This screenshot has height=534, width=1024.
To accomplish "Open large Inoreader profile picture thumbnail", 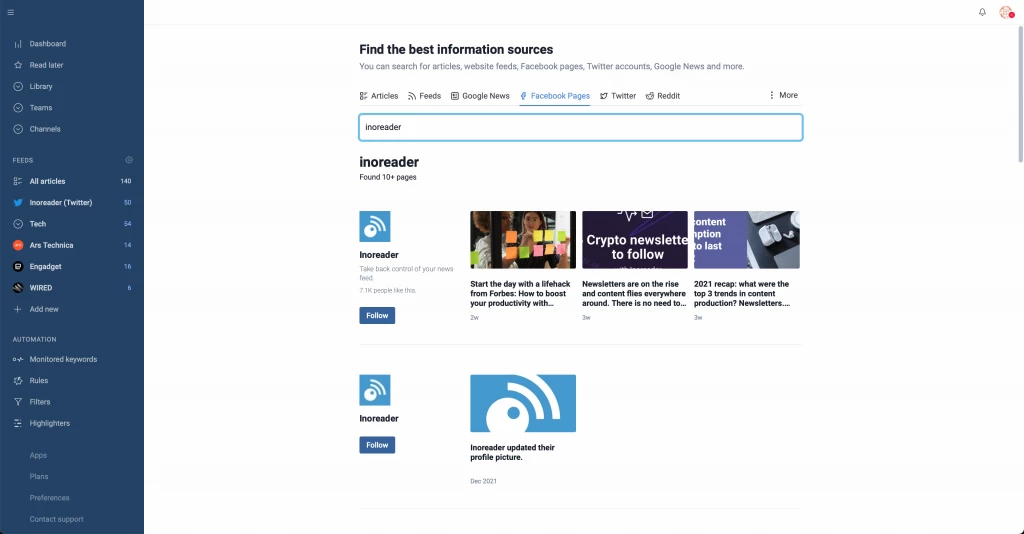I will 523,403.
